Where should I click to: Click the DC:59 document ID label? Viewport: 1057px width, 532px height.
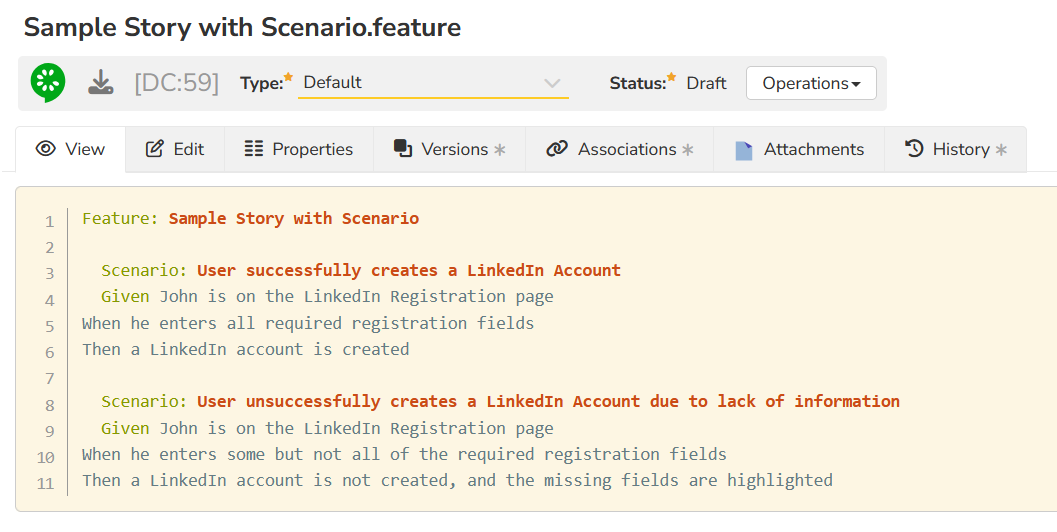tap(176, 83)
